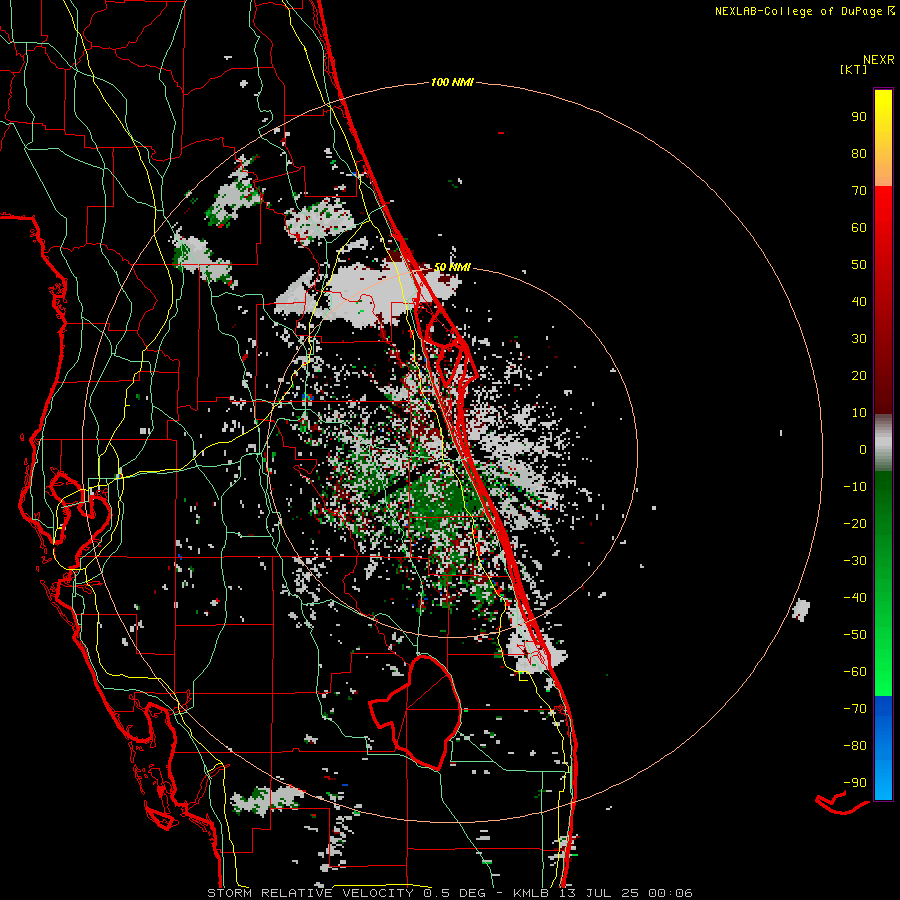Click the 70 value on velocity scale
Image resolution: width=900 pixels, height=900 pixels.
(859, 191)
